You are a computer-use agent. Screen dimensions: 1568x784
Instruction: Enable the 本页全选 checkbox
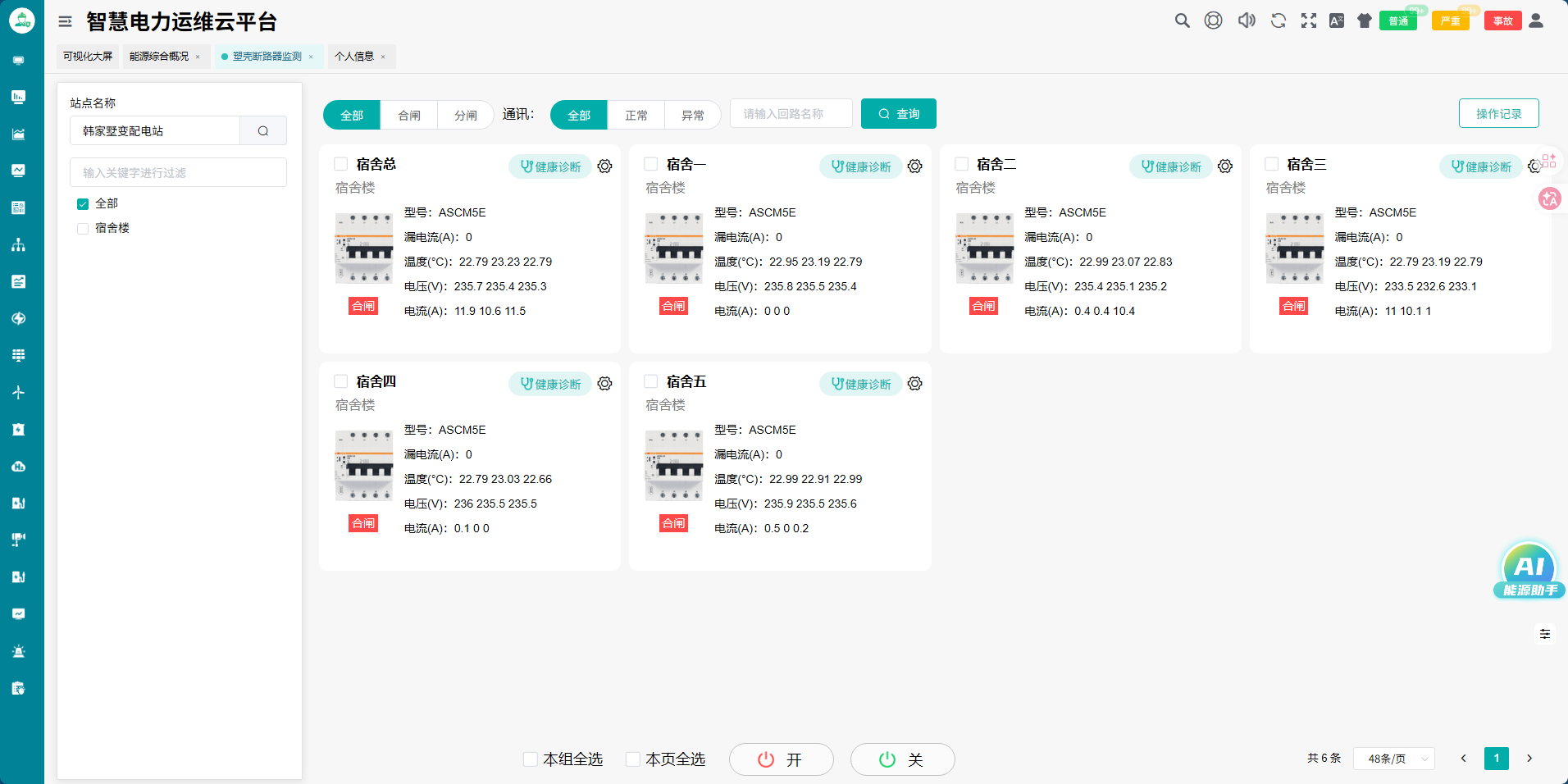633,759
